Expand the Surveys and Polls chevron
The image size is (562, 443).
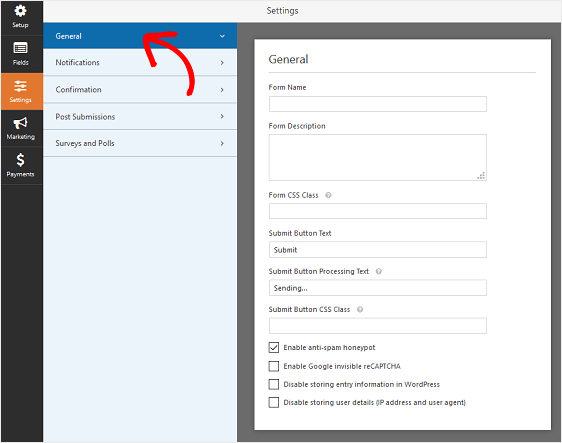tap(222, 143)
